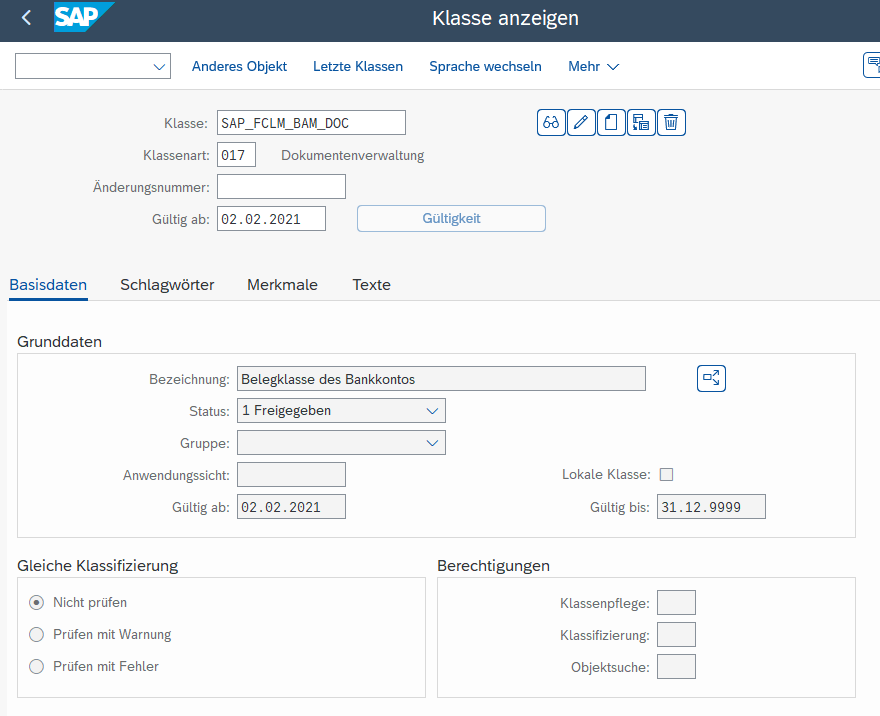Image resolution: width=880 pixels, height=716 pixels.
Task: Go back using the left arrow icon
Action: 26,18
